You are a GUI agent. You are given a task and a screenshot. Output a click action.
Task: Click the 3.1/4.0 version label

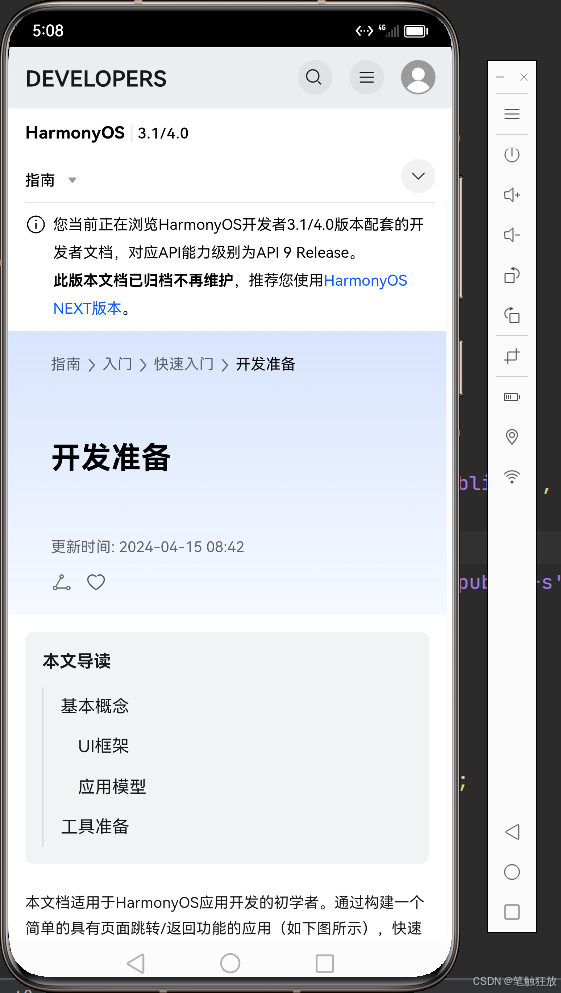pos(163,134)
